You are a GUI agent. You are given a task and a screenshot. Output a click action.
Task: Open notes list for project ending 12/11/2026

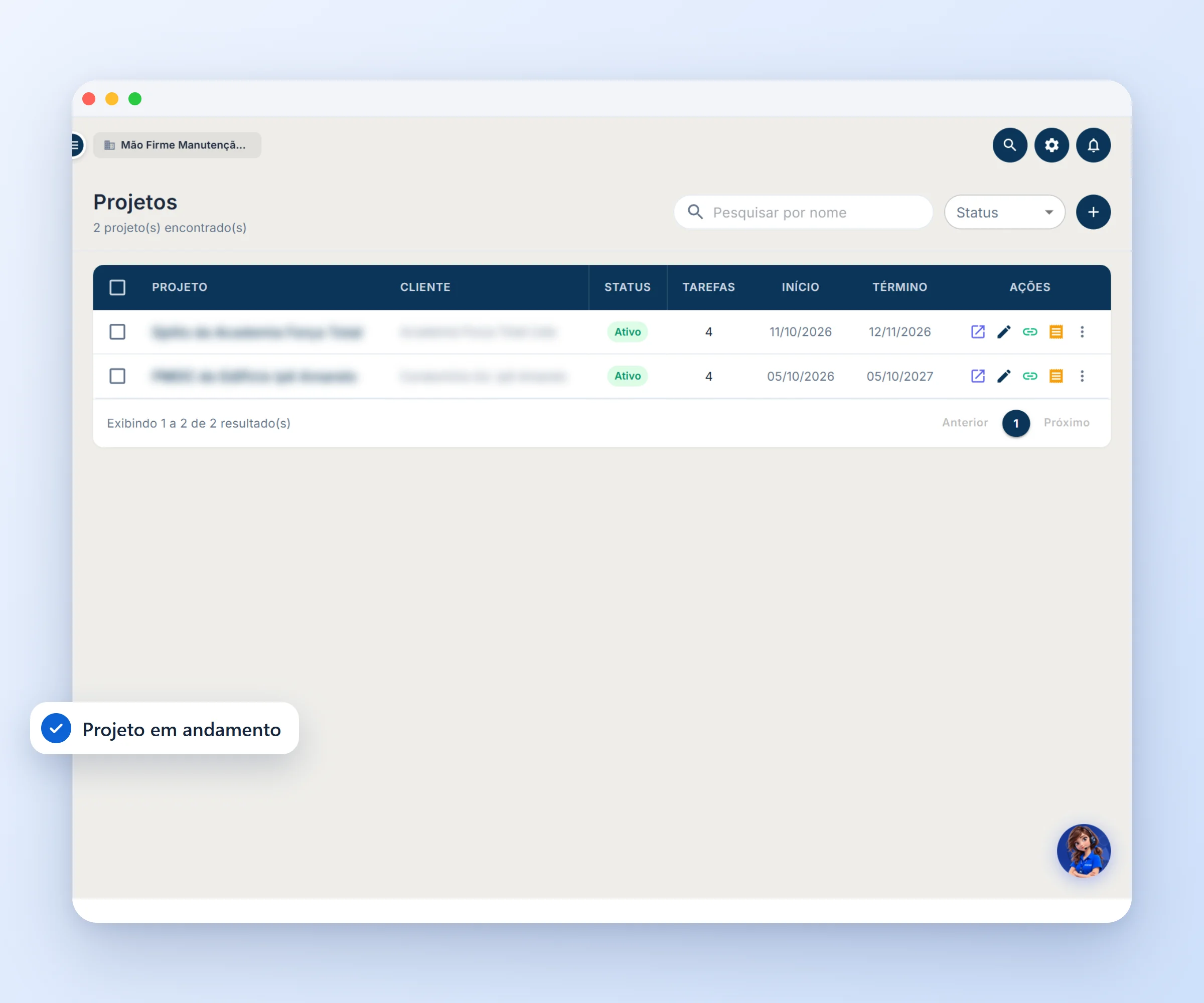[x=1056, y=332]
